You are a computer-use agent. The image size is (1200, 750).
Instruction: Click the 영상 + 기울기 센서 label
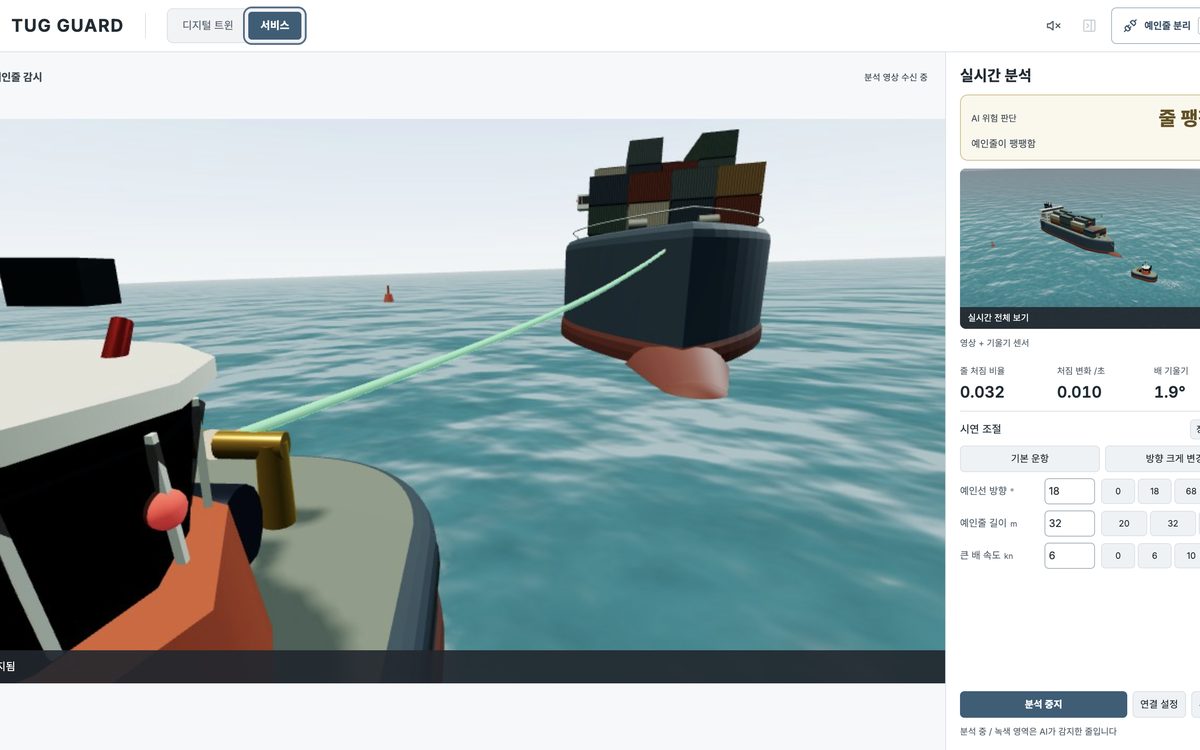[x=995, y=343]
